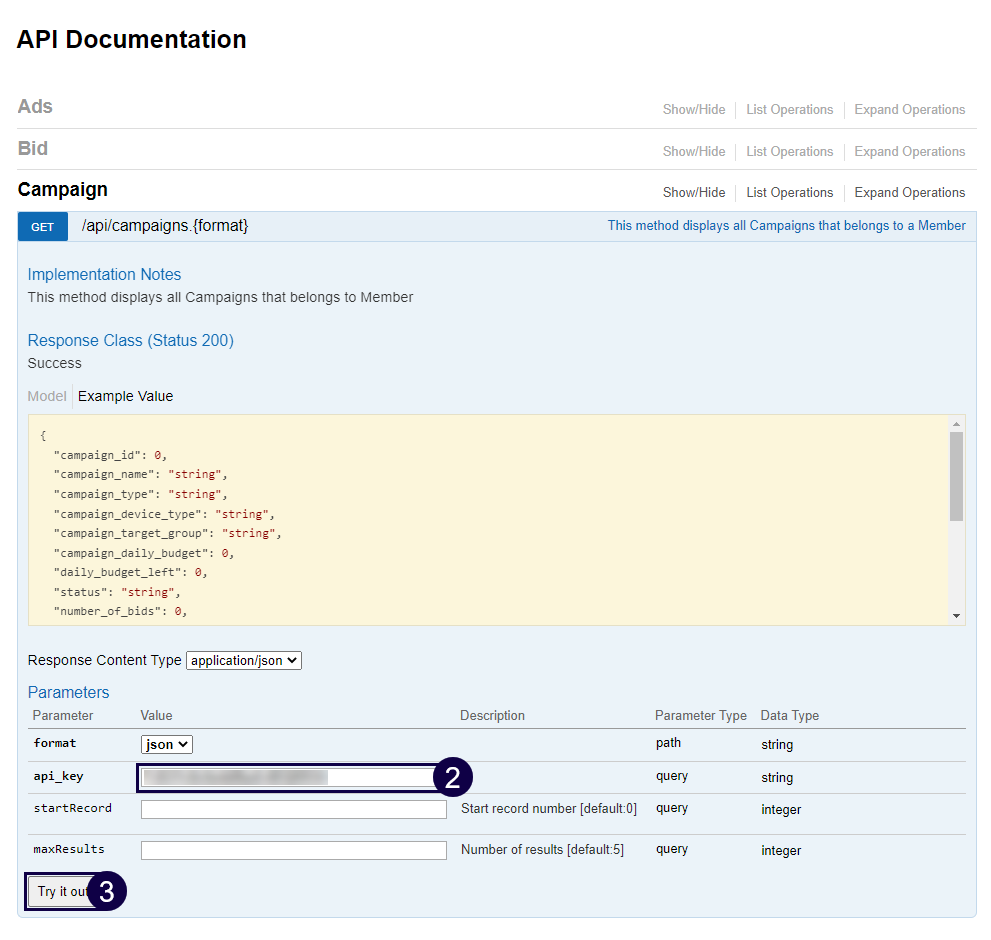Switch to the Example Value tab

tap(125, 396)
